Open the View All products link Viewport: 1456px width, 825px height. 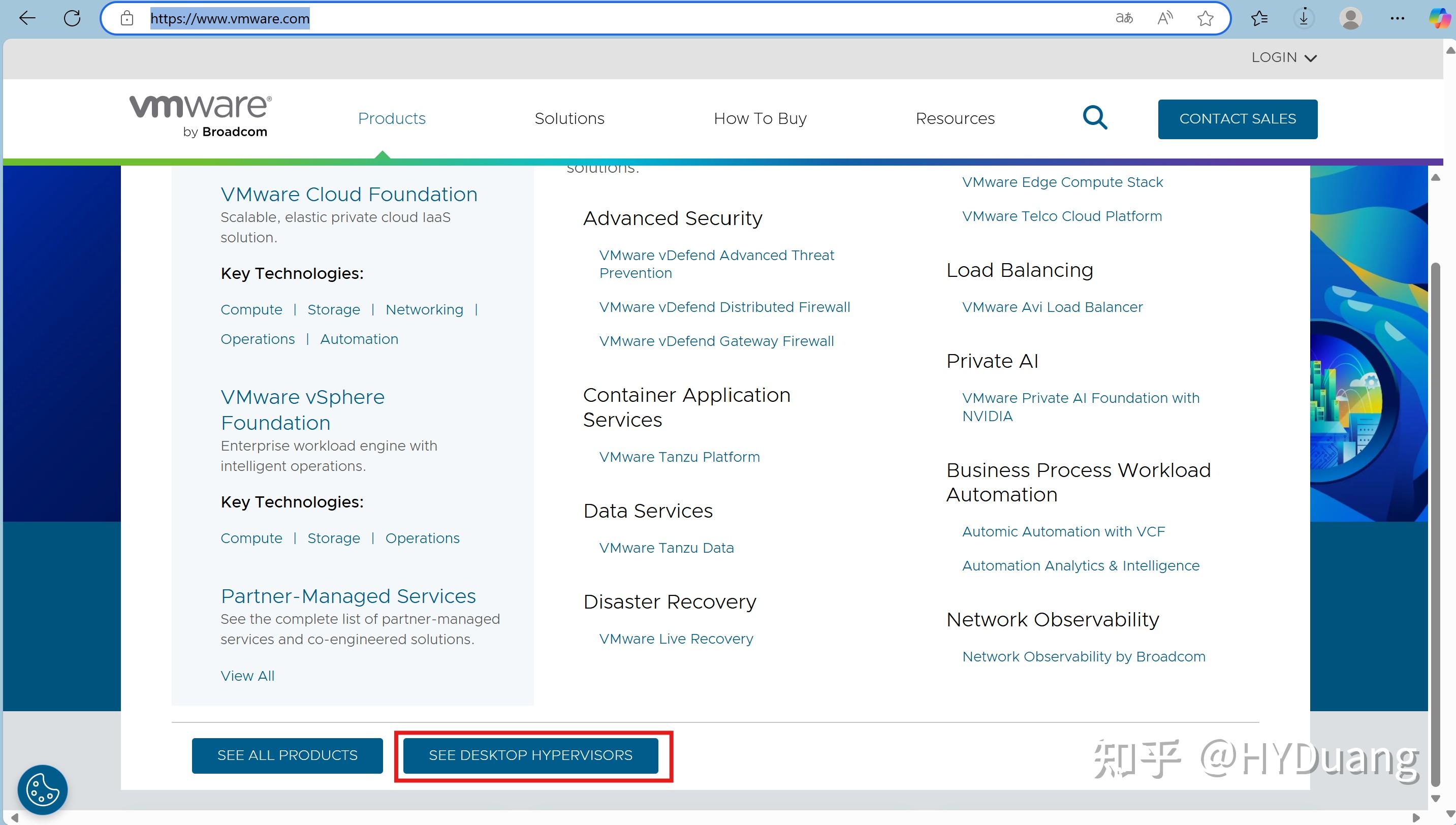click(247, 676)
